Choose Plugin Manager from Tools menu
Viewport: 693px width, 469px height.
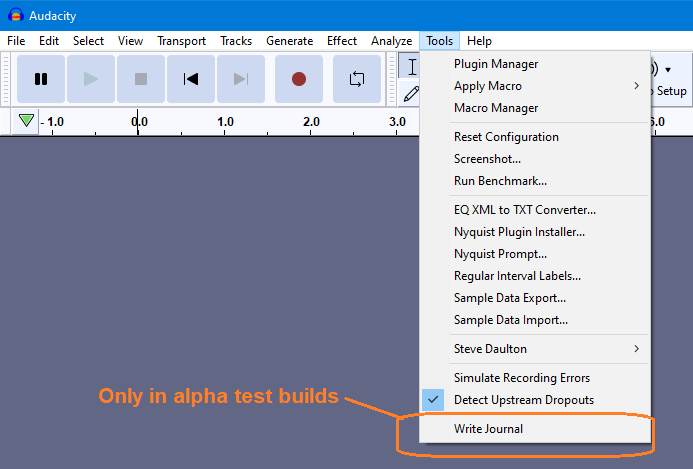535,64
